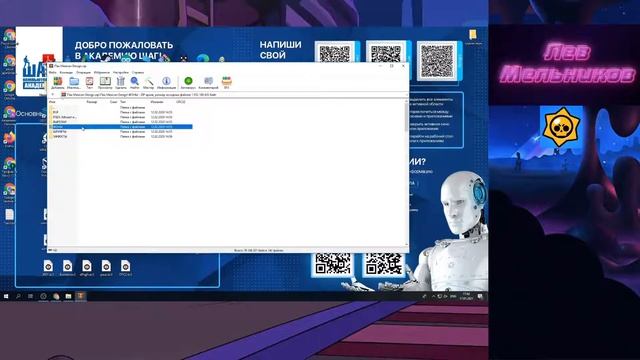Click the taskbar search magnifier
Image resolution: width=640 pixels, height=360 pixels.
coord(18,296)
